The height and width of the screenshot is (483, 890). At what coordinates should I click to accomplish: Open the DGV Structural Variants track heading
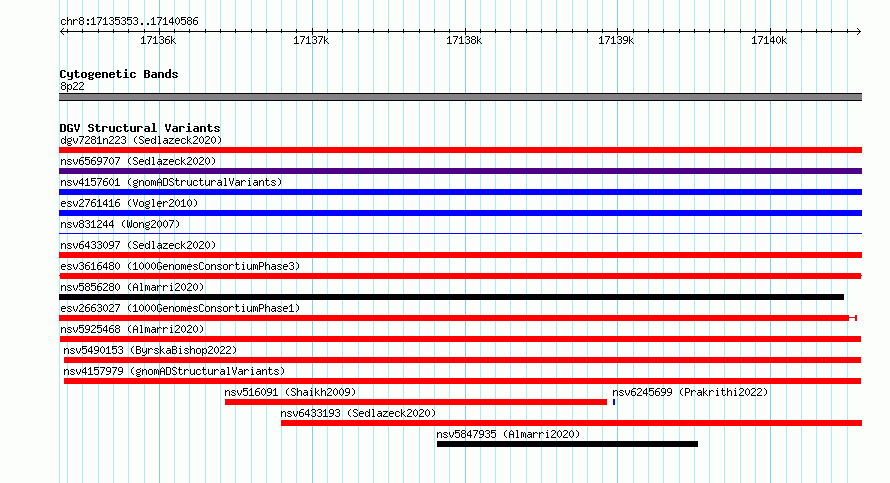[140, 128]
